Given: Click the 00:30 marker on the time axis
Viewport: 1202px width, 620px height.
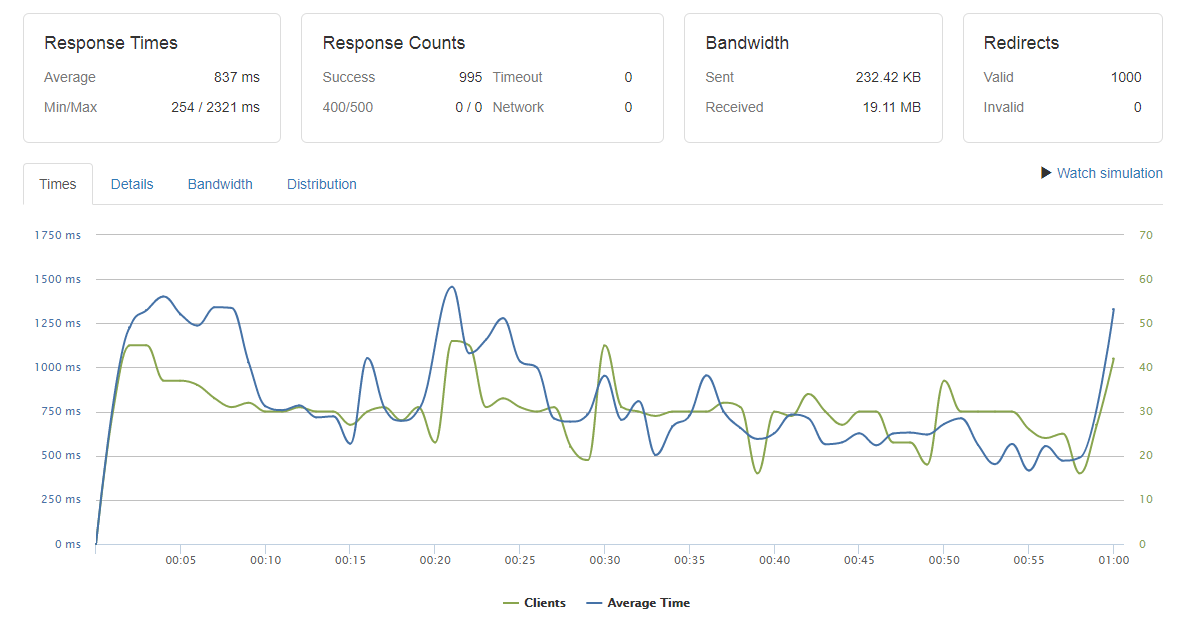Looking at the screenshot, I should [x=604, y=560].
